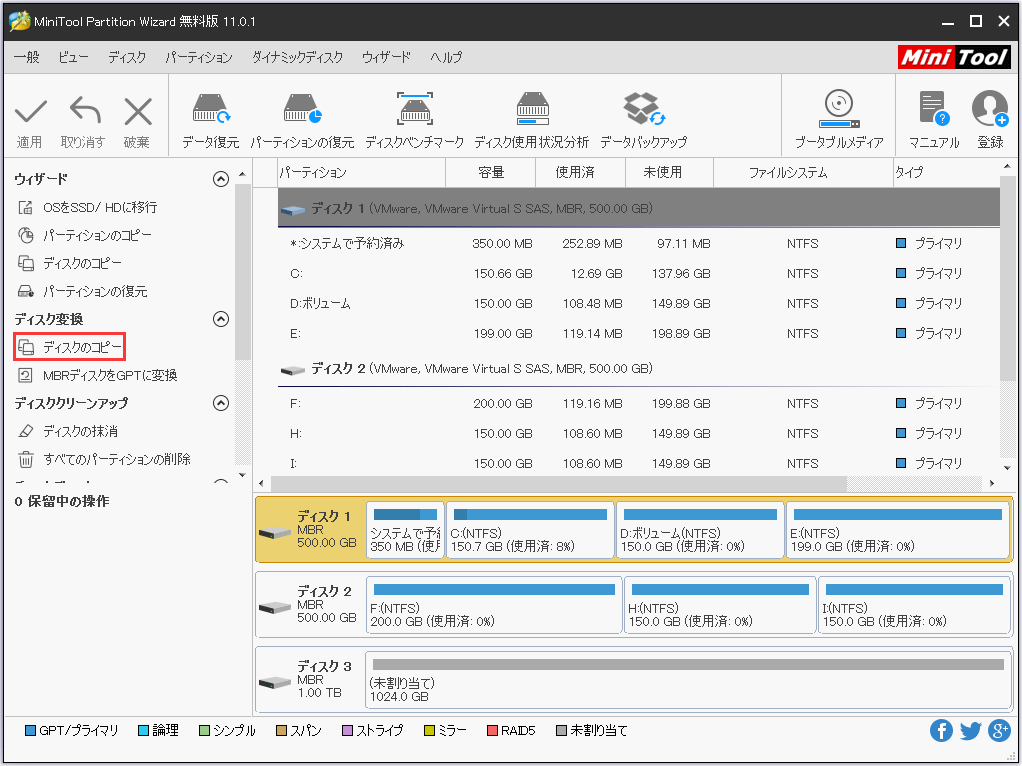This screenshot has height=766, width=1022.
Task: Select すべてのパーティションの削除
Action: click(104, 460)
